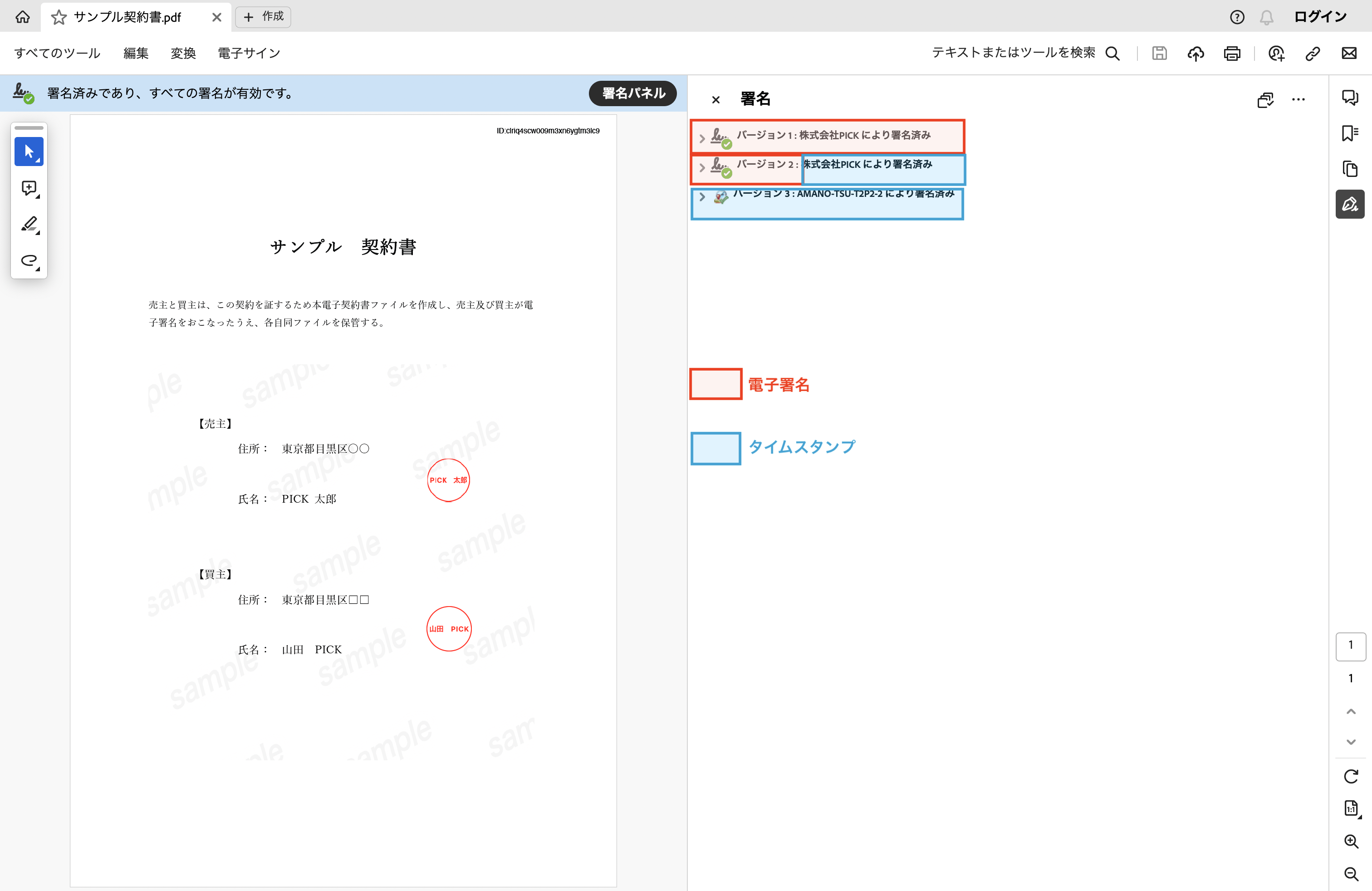Open the comments panel

(x=1349, y=98)
